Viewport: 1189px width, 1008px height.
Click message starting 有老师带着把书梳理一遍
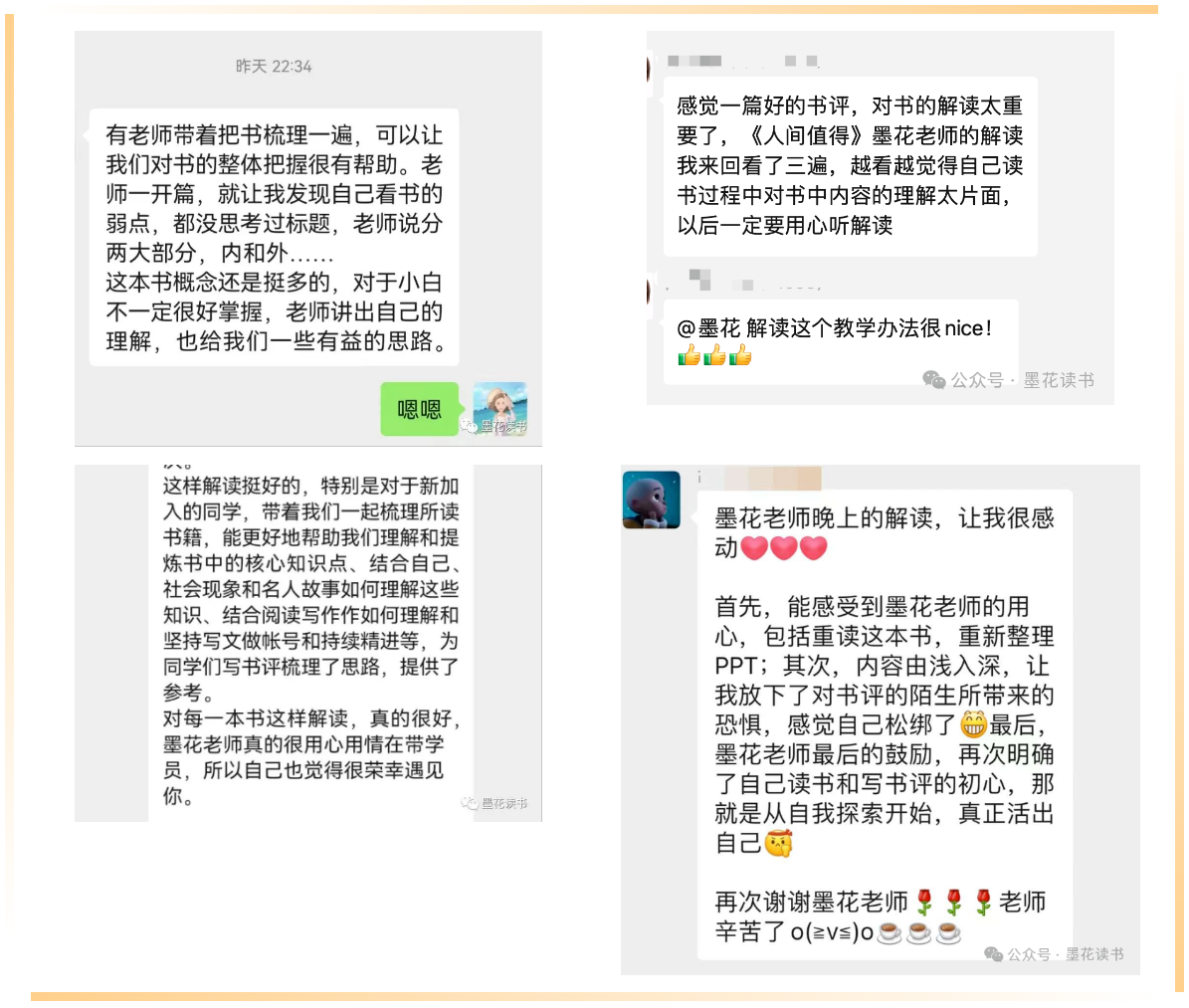(274, 238)
